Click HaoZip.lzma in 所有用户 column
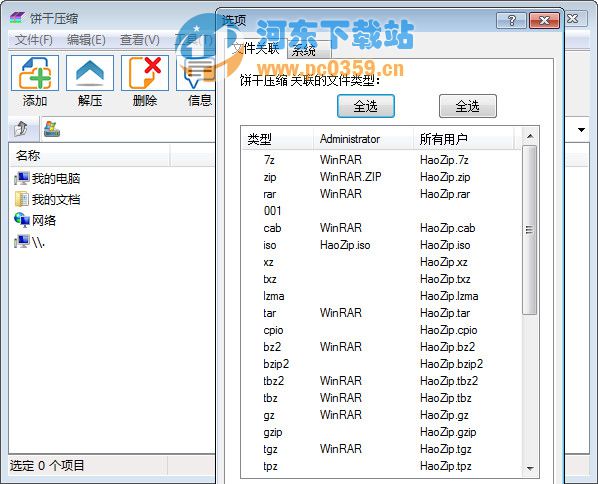 click(449, 296)
